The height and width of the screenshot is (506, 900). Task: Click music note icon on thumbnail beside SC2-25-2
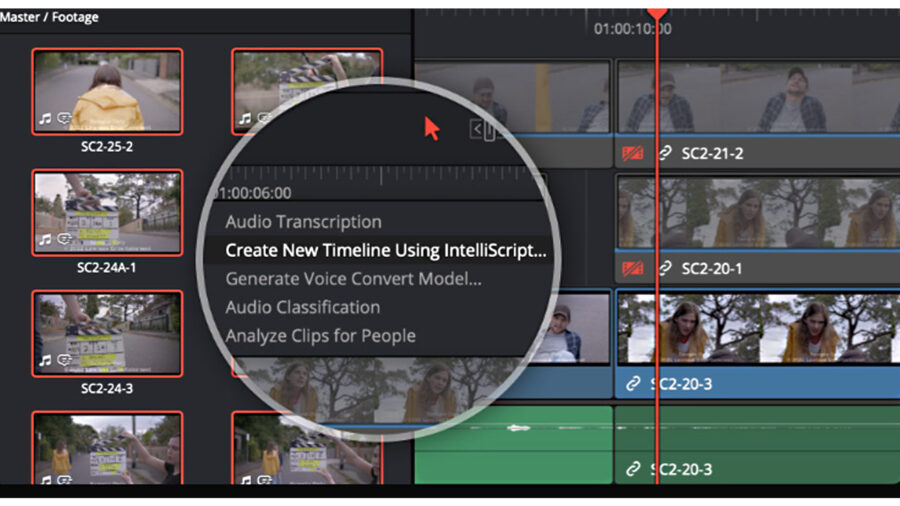click(x=245, y=119)
